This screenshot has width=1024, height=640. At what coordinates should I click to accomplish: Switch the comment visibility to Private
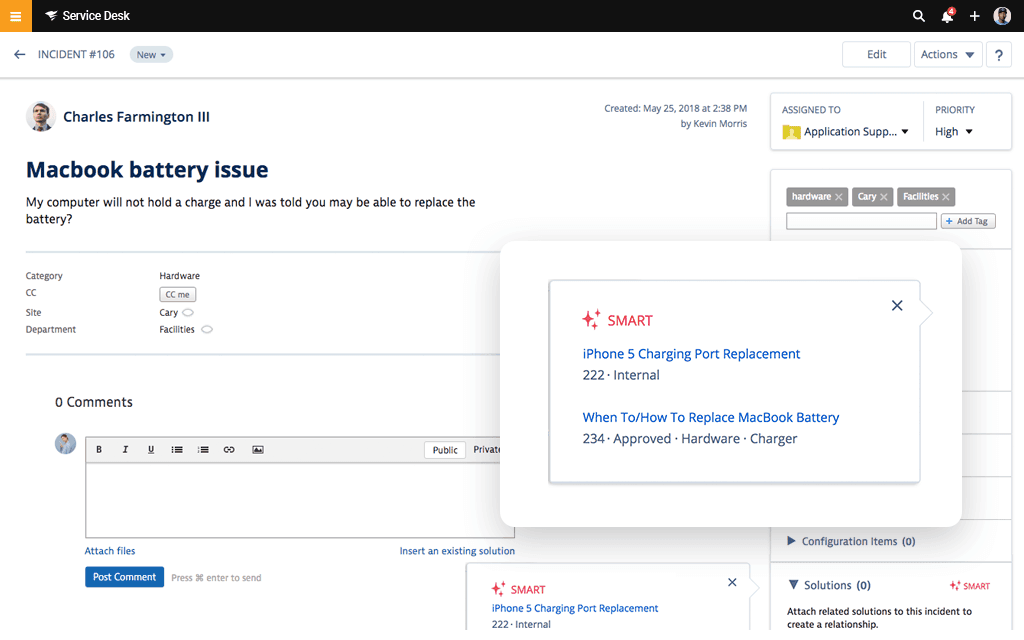point(487,449)
